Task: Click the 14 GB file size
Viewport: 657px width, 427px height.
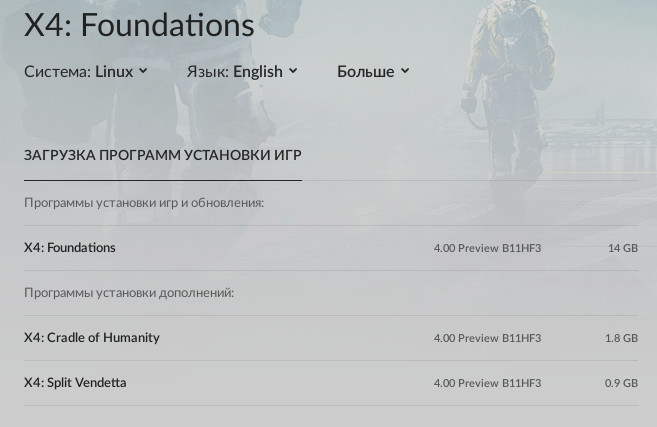Action: 623,248
